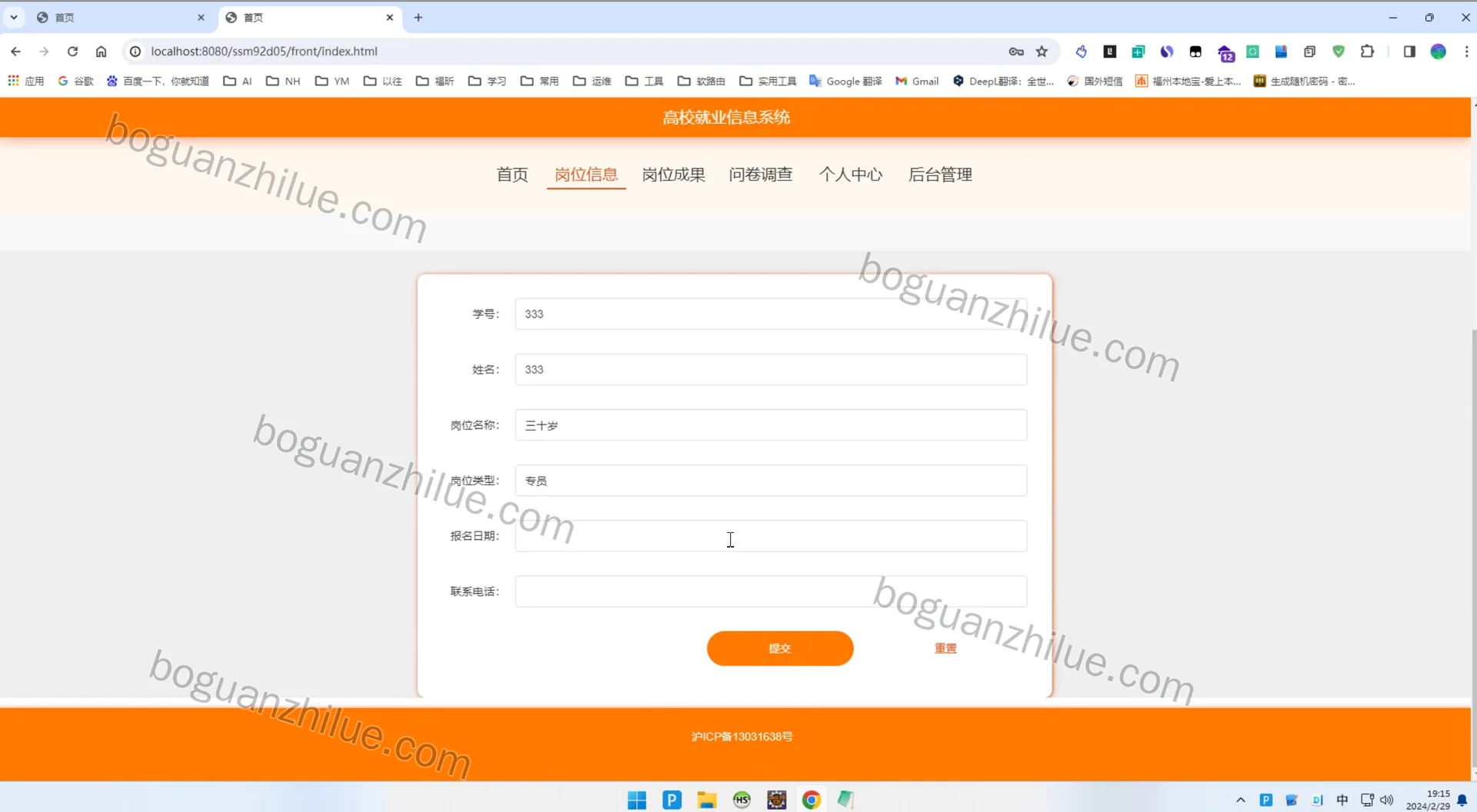
Task: Click the 联系电话 input field
Action: click(771, 591)
